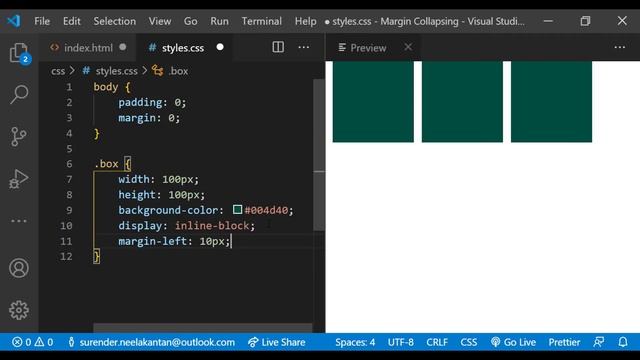Click the 'background-color' property text

tap(169, 210)
